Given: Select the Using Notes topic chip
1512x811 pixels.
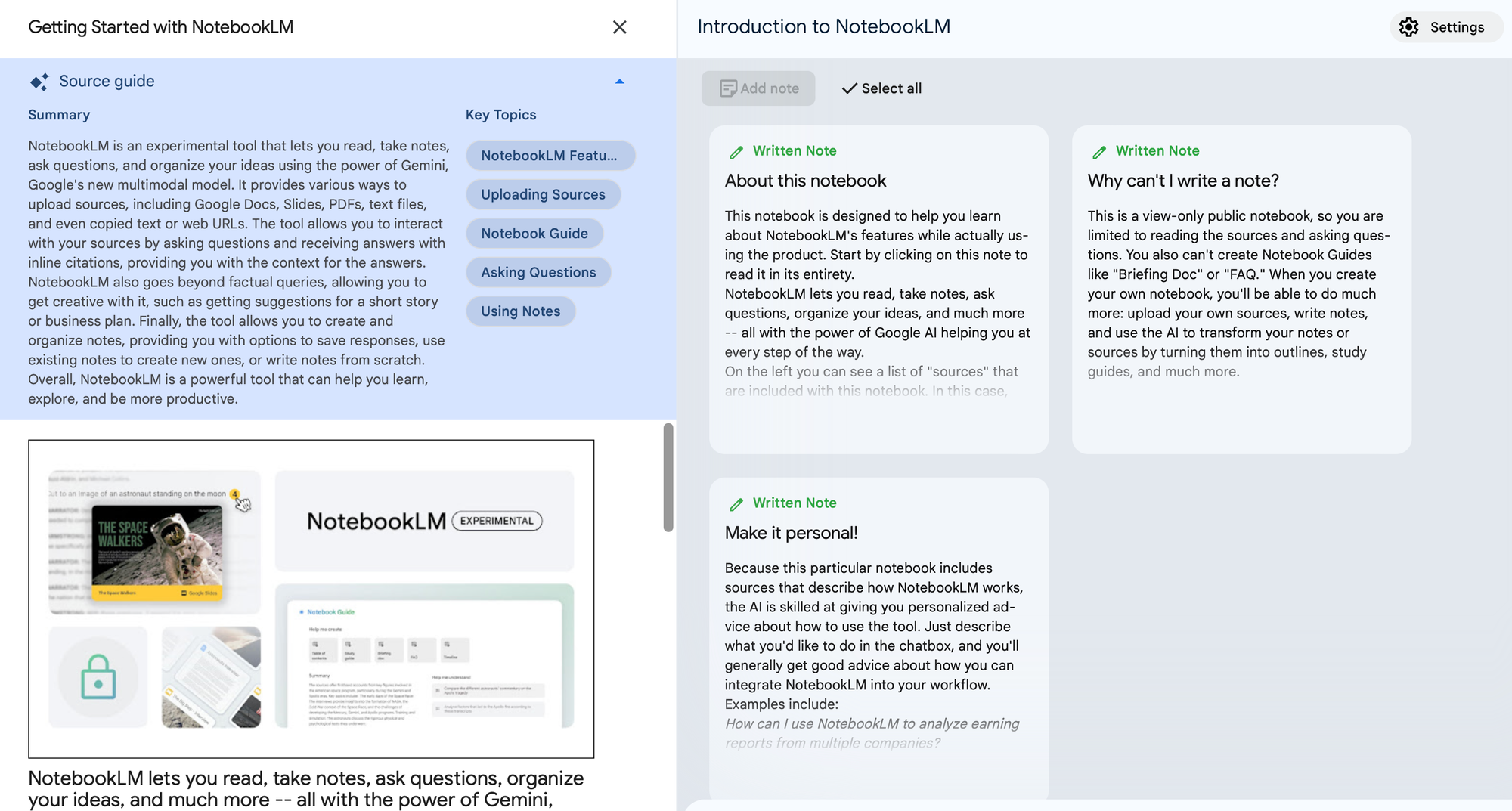Looking at the screenshot, I should [520, 311].
